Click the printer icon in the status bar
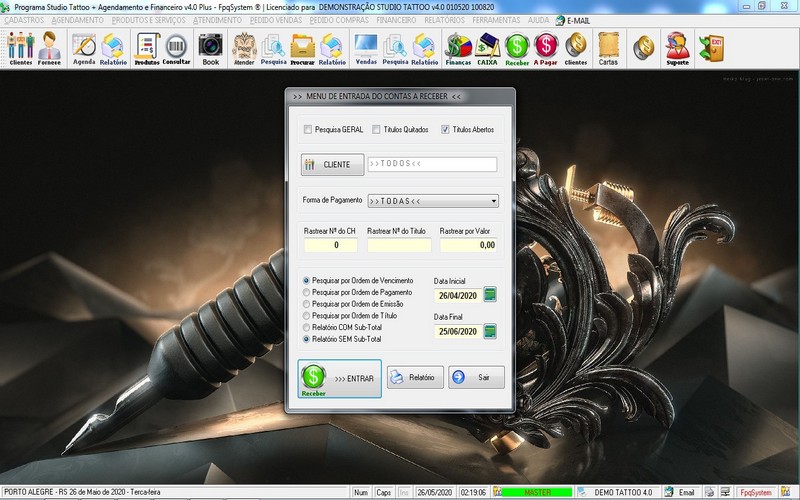Image resolution: width=800 pixels, height=500 pixels. pos(709,492)
